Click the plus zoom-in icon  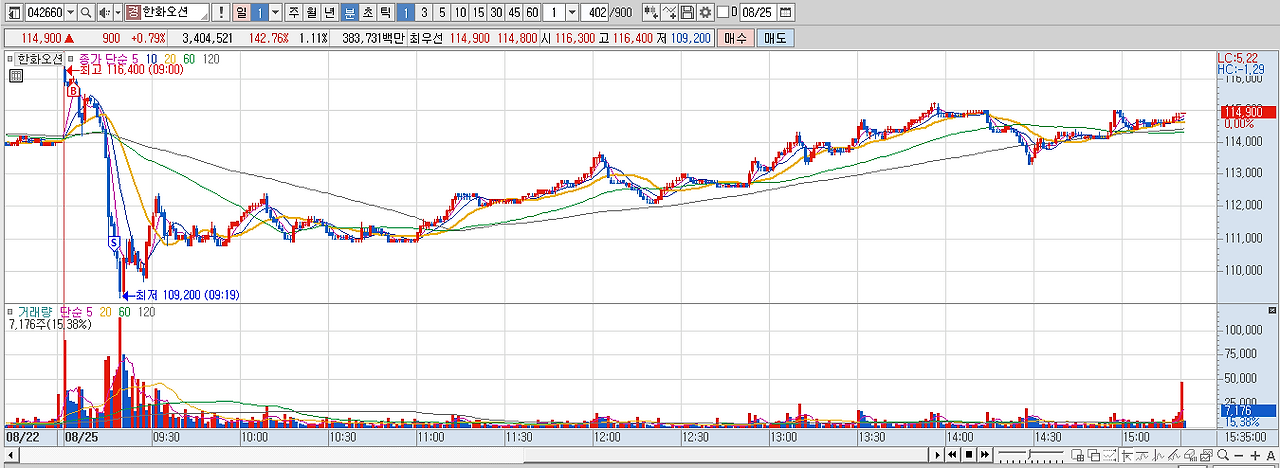click(1255, 456)
